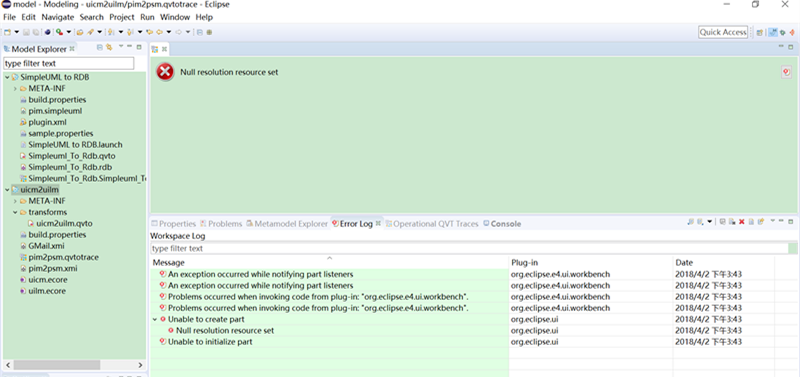Click the Previous Annotation toolbar icon
Image resolution: width=800 pixels, height=377 pixels.
coord(130,32)
